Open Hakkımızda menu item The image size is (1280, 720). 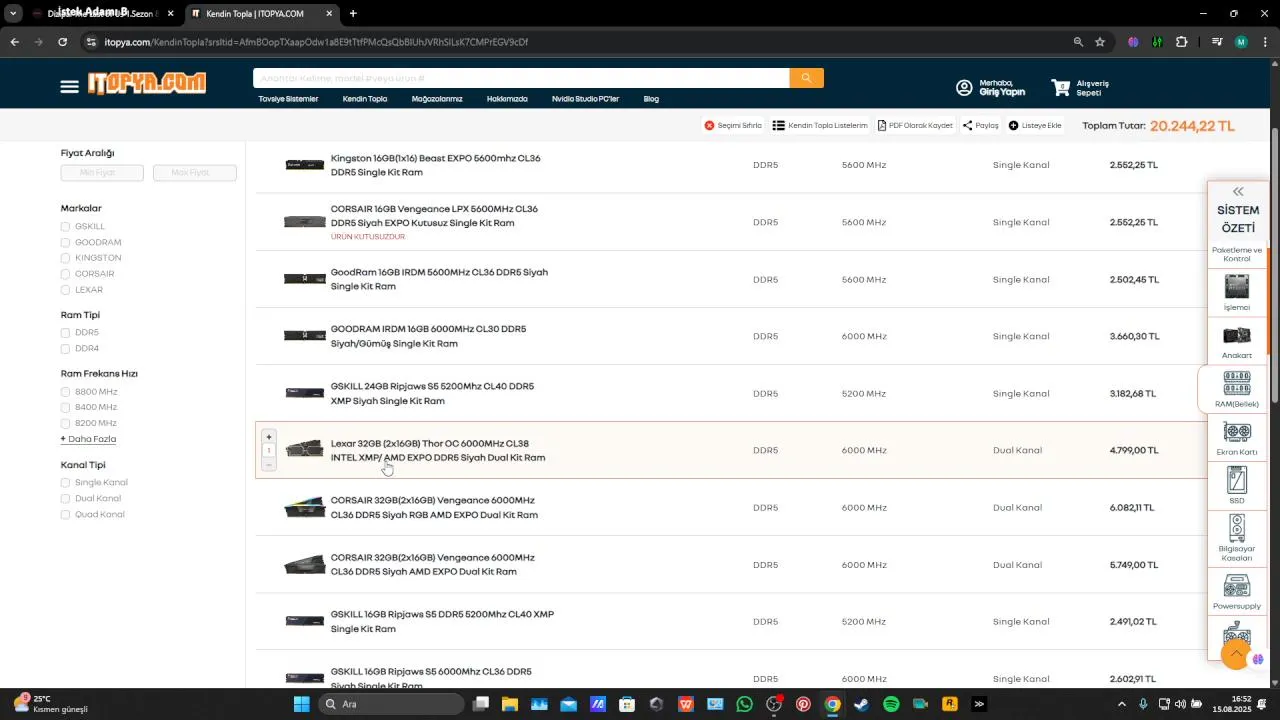click(x=507, y=99)
